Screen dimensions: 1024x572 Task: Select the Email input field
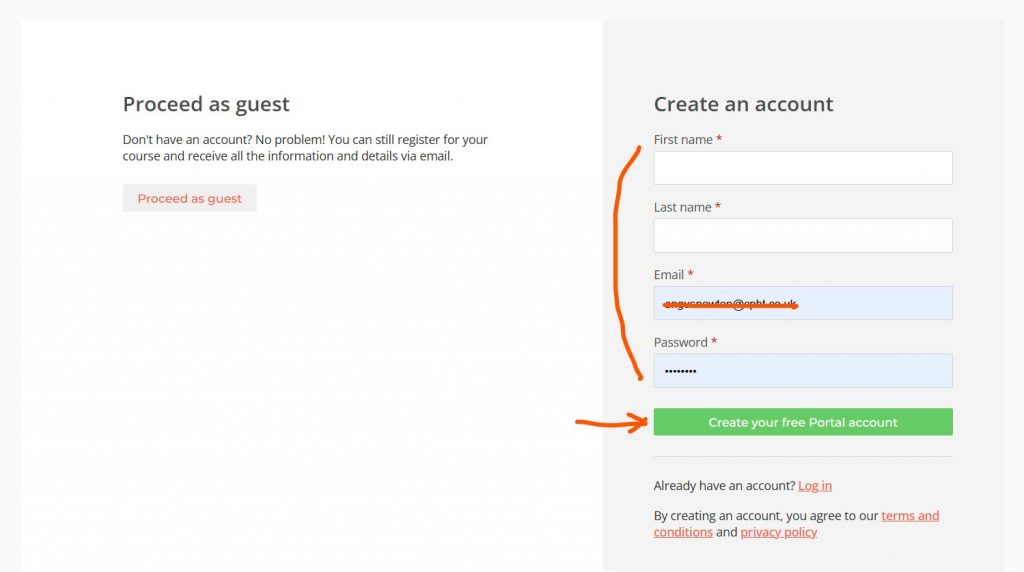(x=870, y=303)
